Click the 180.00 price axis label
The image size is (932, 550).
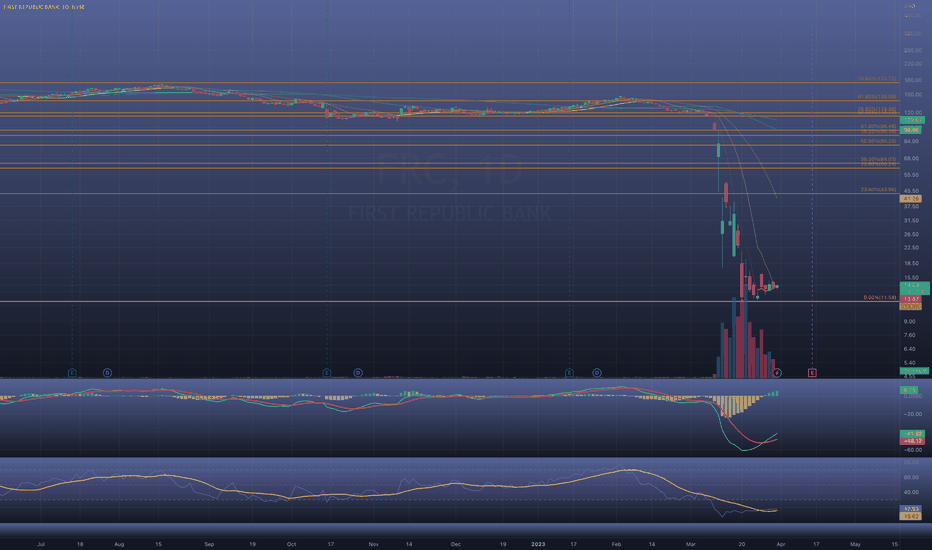point(912,80)
